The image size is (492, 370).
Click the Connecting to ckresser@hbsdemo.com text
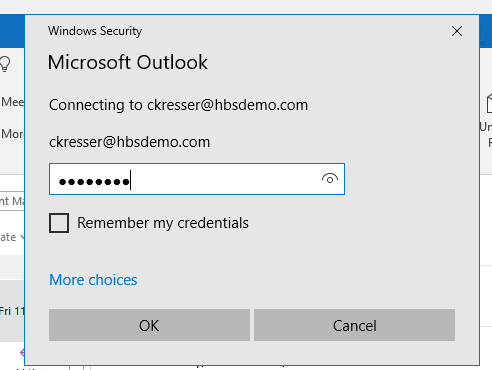click(179, 105)
